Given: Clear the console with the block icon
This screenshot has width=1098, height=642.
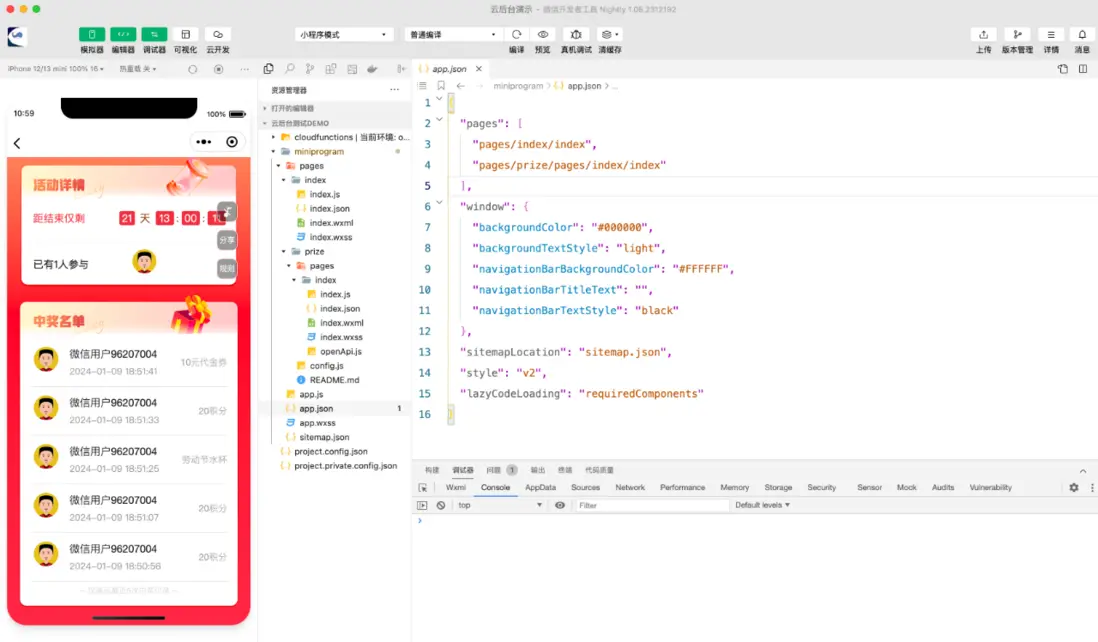Looking at the screenshot, I should tap(440, 505).
